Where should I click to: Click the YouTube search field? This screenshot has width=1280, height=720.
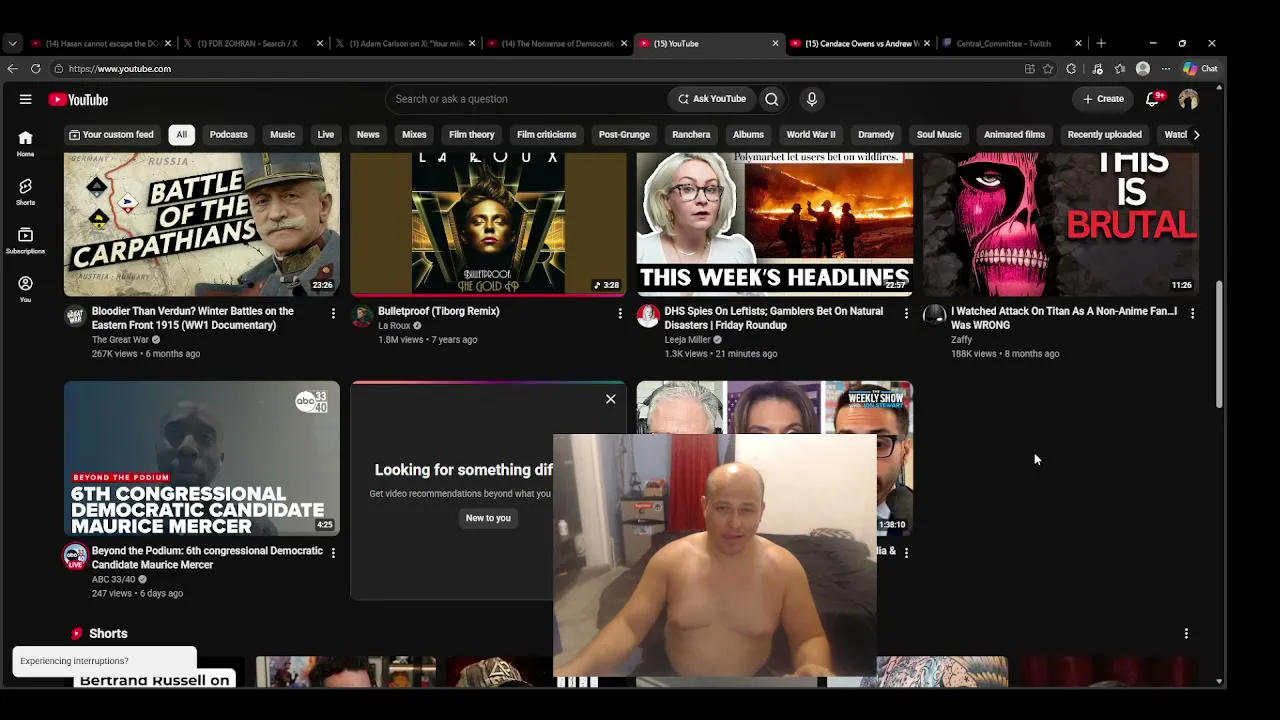click(525, 99)
